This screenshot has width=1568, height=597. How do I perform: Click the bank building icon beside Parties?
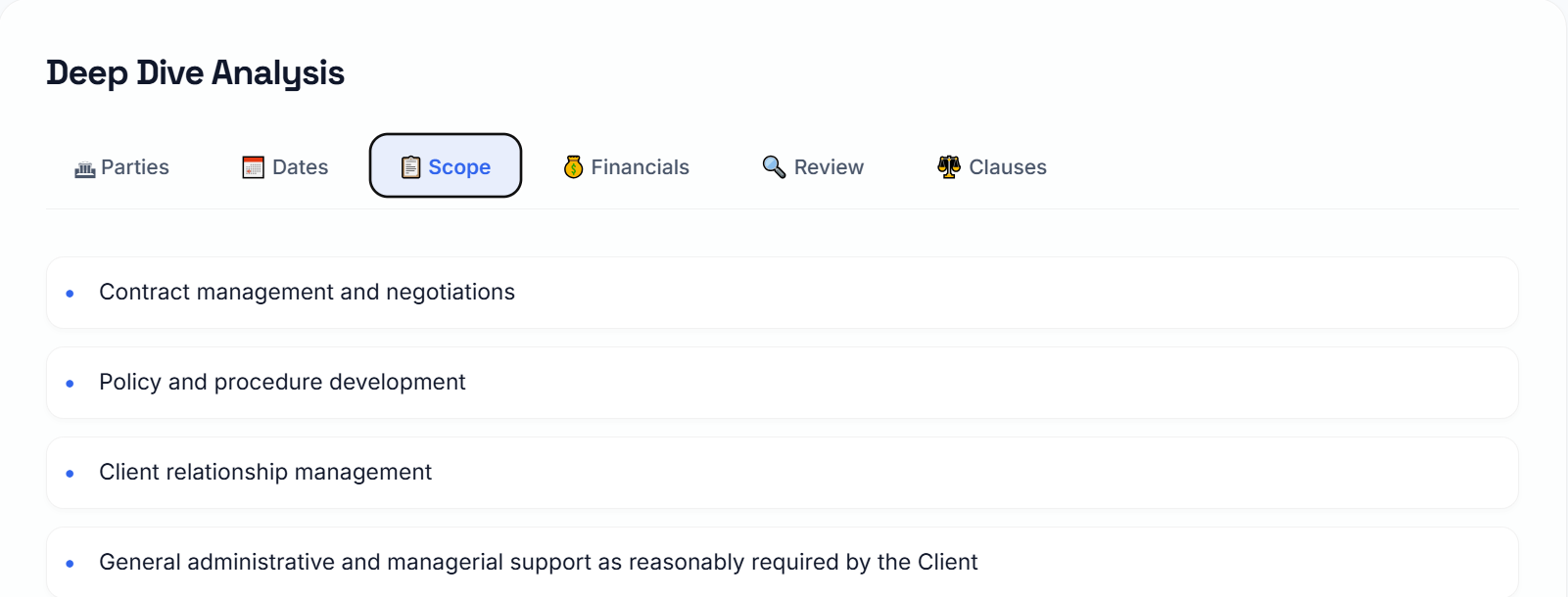click(x=85, y=168)
